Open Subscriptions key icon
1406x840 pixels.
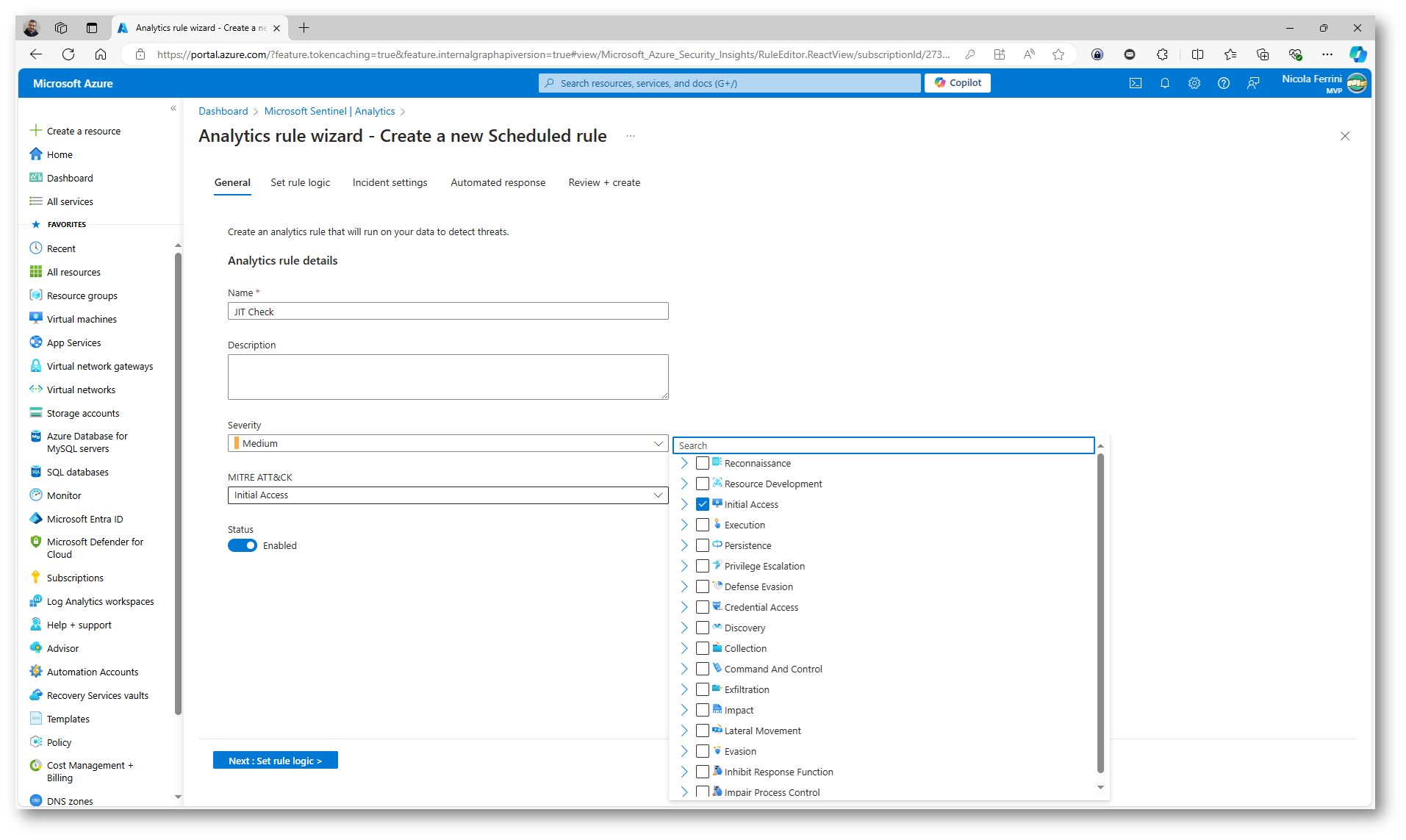pos(35,578)
